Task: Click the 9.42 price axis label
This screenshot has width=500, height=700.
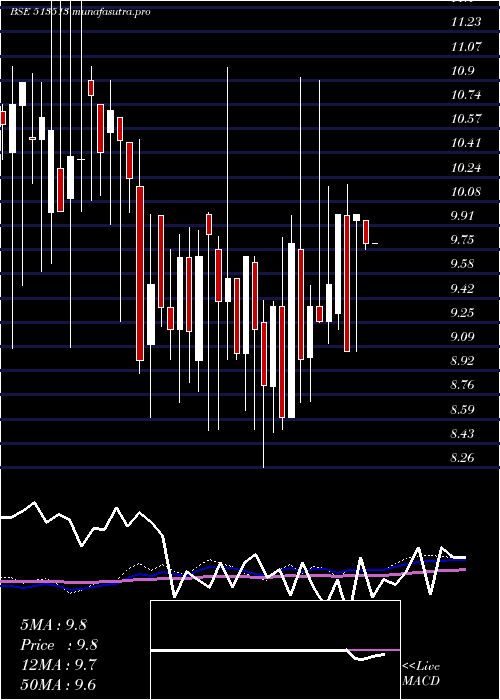Action: [462, 288]
